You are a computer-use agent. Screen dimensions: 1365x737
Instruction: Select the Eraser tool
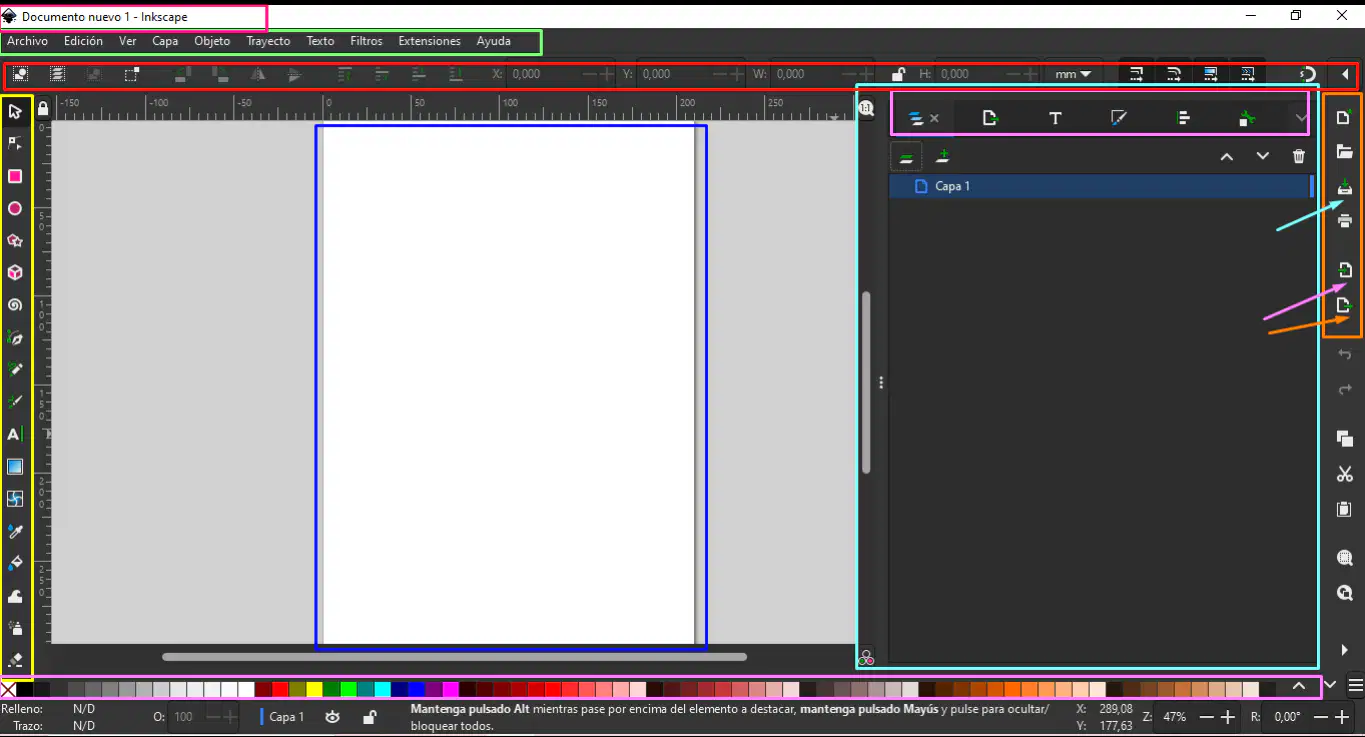click(15, 660)
